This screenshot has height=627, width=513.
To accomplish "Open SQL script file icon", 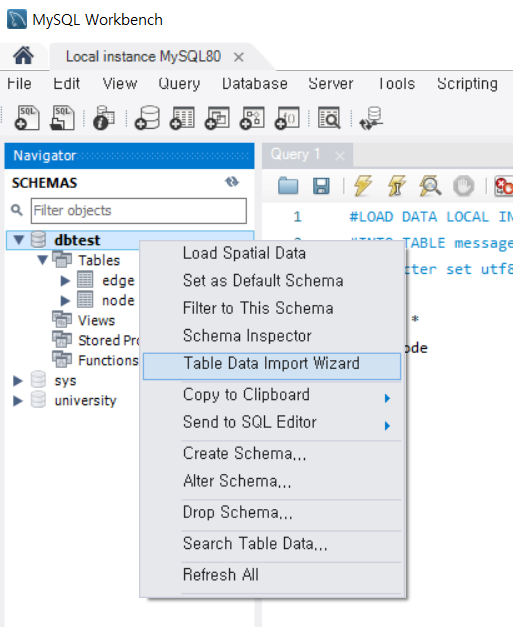I will 62,118.
